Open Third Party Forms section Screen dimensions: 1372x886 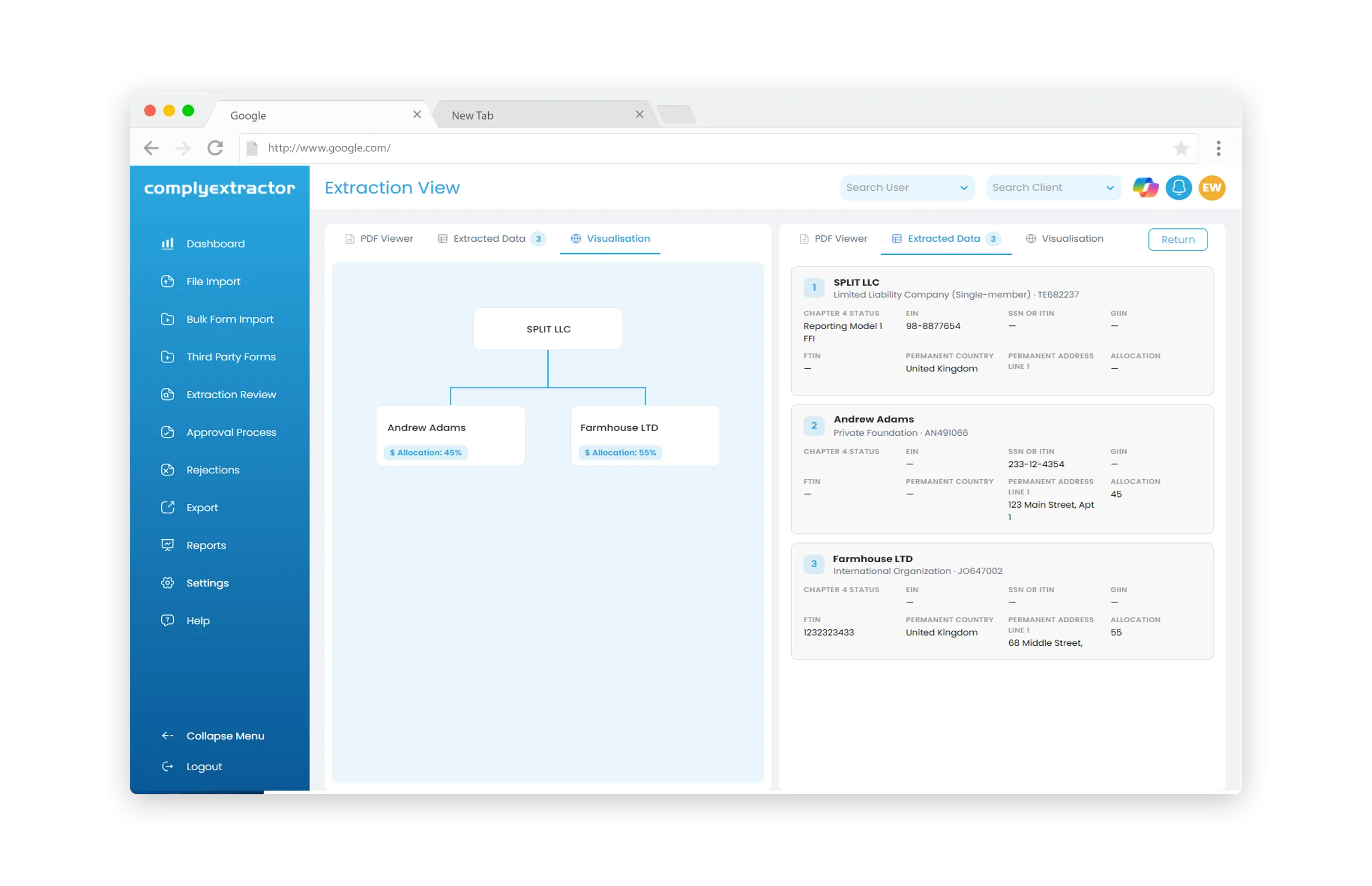click(x=218, y=356)
